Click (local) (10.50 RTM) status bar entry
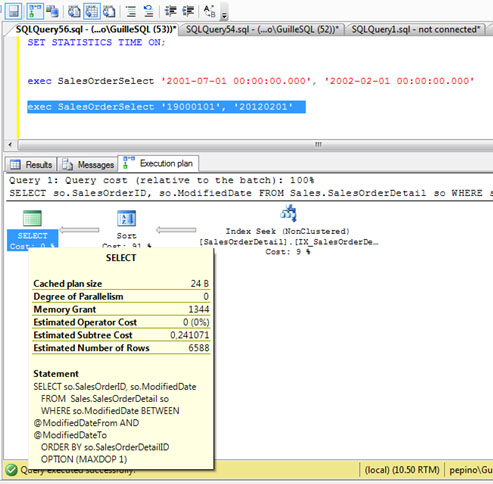The width and height of the screenshot is (493, 484). [x=402, y=470]
